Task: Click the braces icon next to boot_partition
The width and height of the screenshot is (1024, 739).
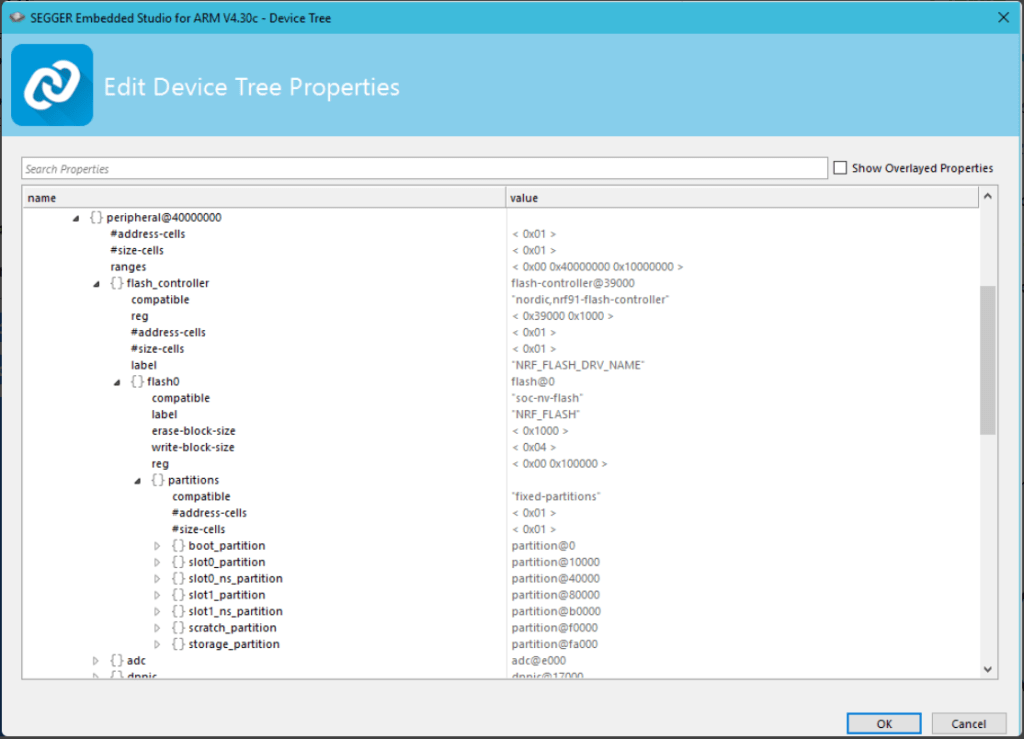Action: (x=179, y=546)
